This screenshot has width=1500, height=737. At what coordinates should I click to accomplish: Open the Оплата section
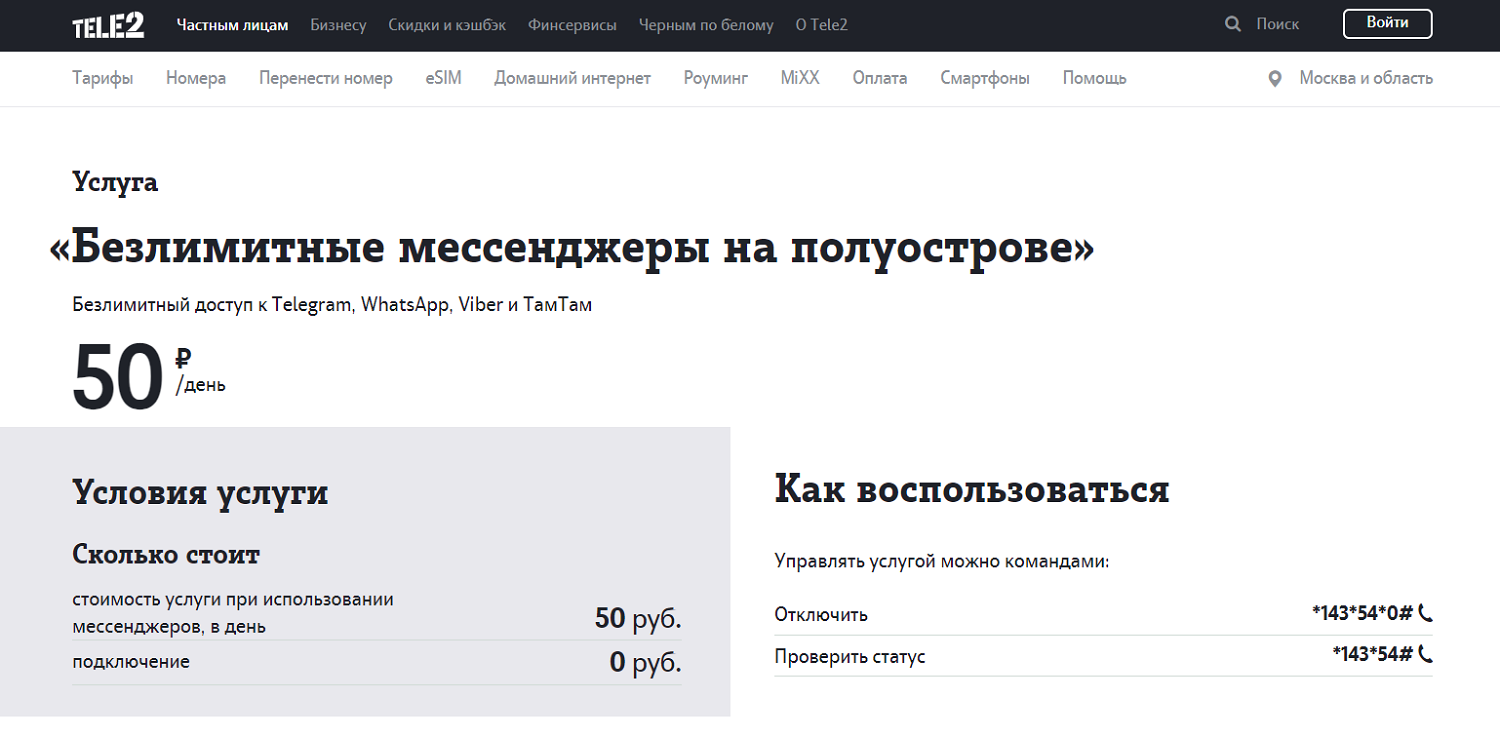click(880, 78)
